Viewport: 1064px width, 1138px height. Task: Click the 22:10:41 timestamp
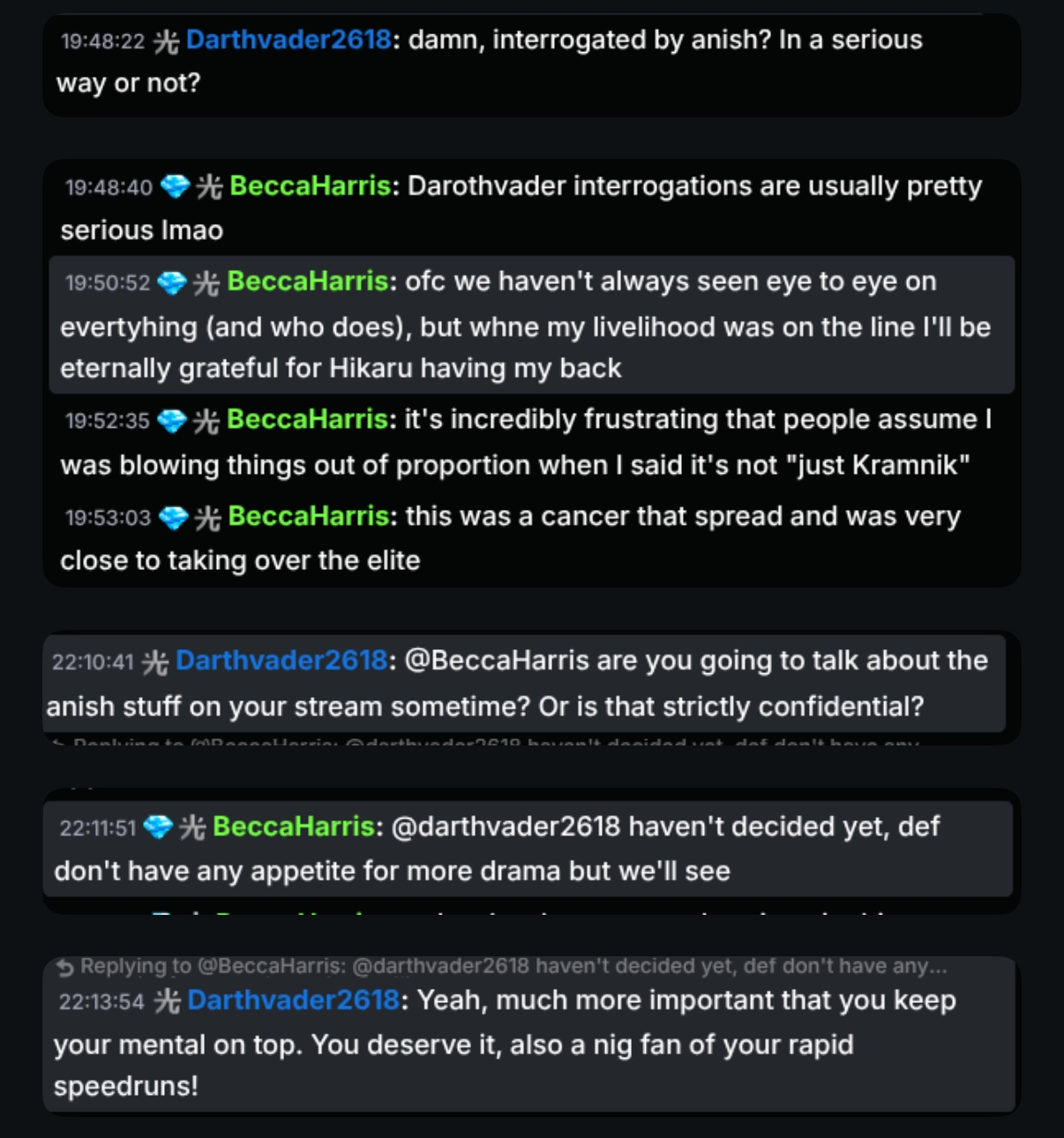point(93,662)
